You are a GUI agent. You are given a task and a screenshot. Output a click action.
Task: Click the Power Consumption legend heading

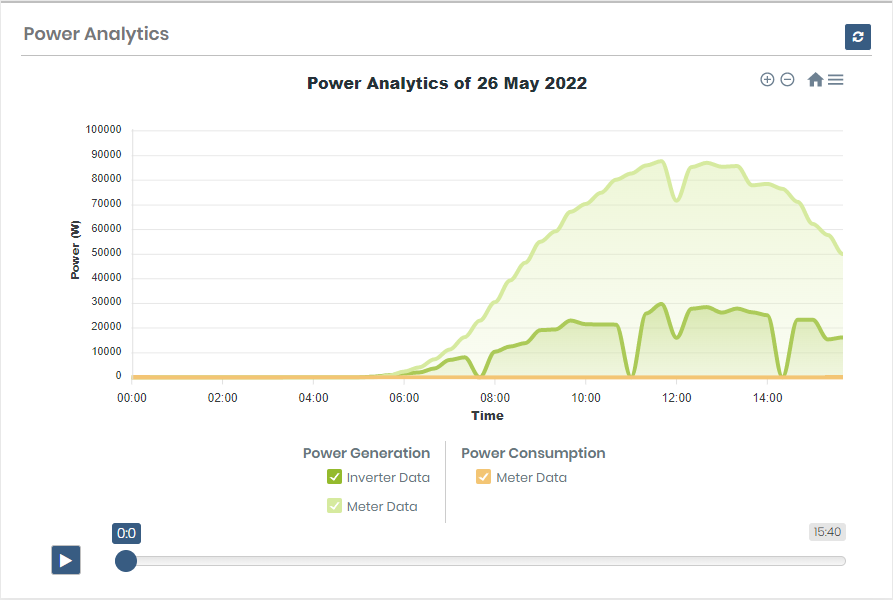pyautogui.click(x=533, y=453)
